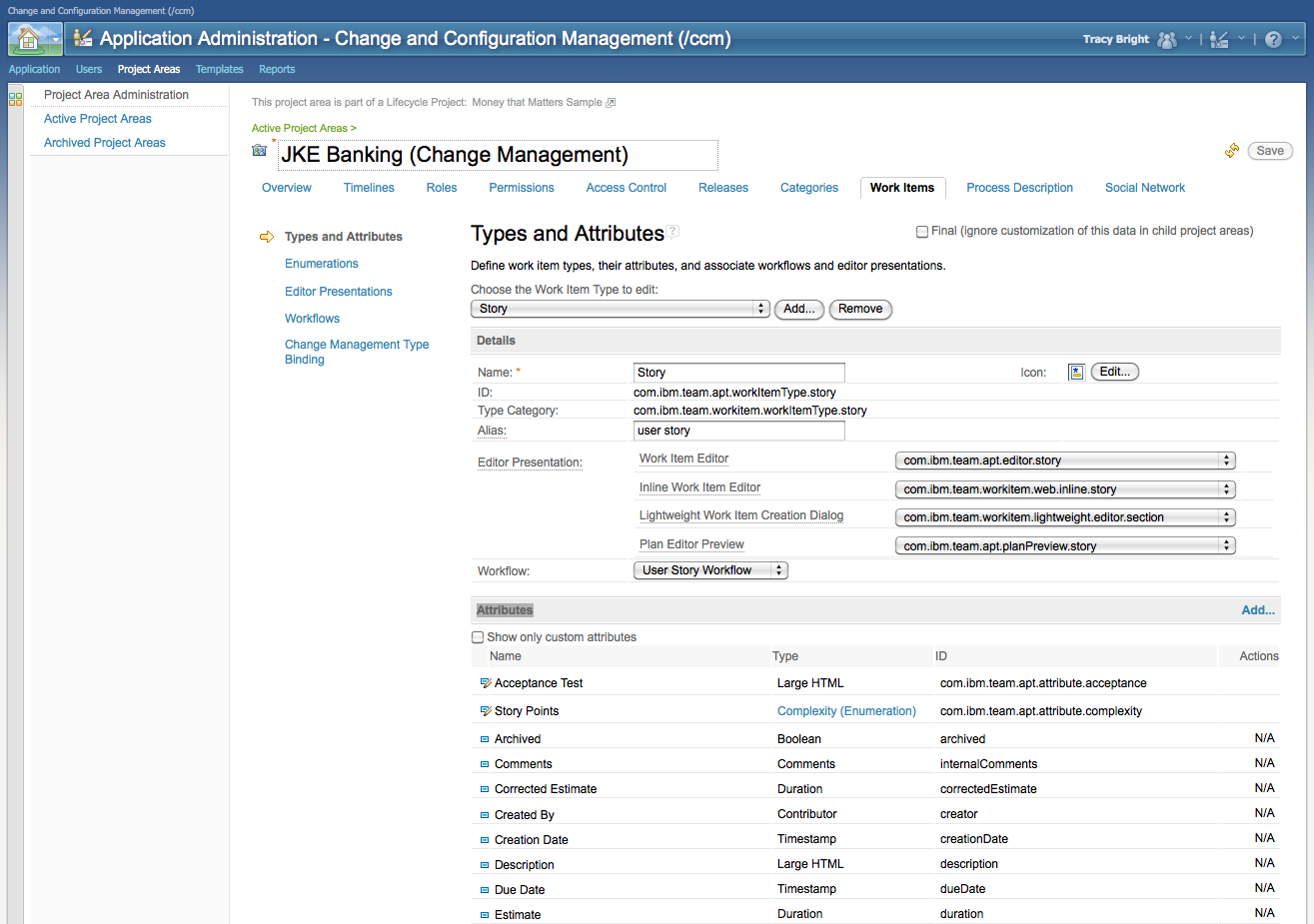Click the Add... link in Attributes header
Screen dimensions: 1314x924
[1258, 610]
